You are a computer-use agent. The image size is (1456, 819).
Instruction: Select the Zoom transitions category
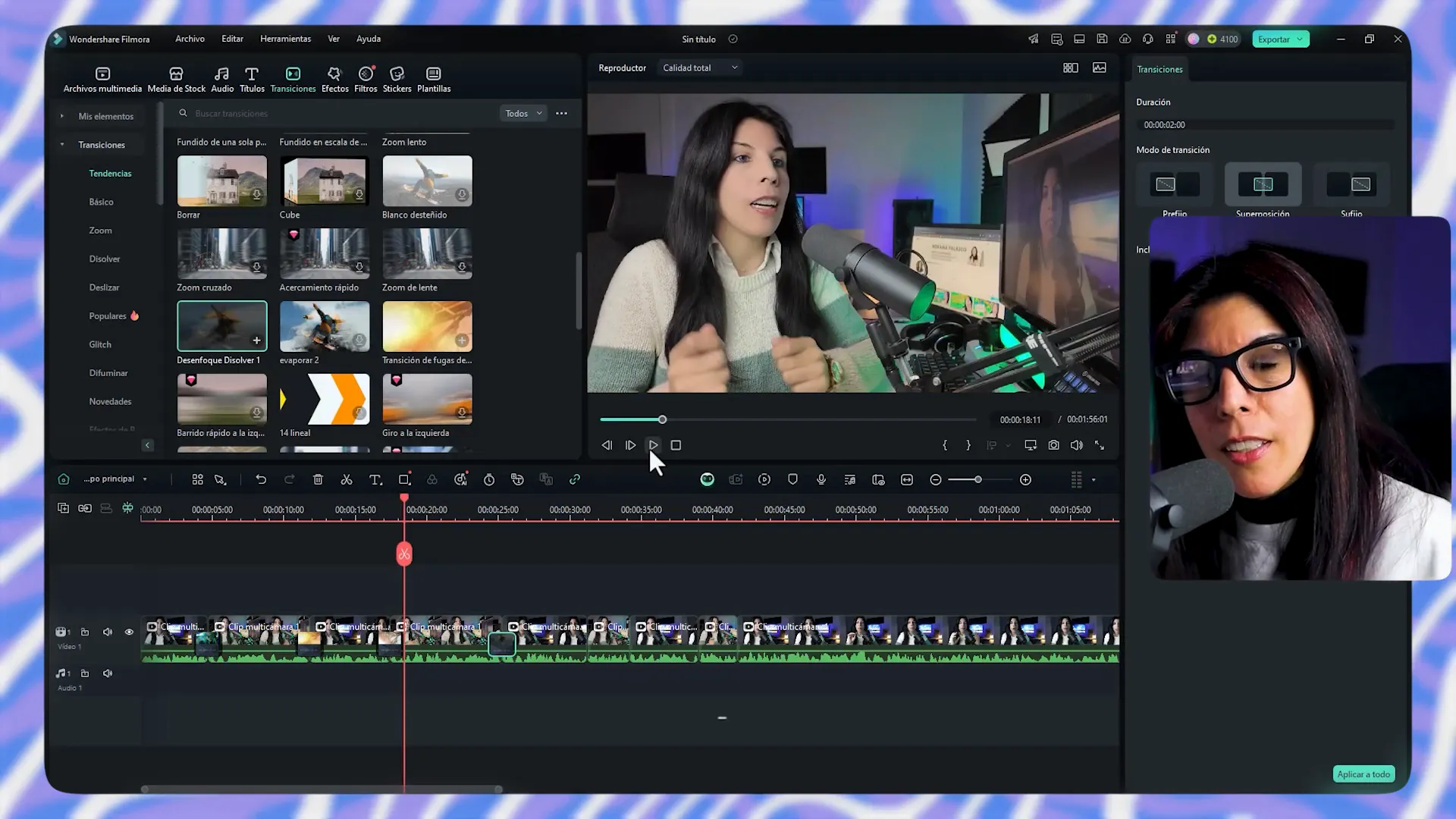click(100, 231)
